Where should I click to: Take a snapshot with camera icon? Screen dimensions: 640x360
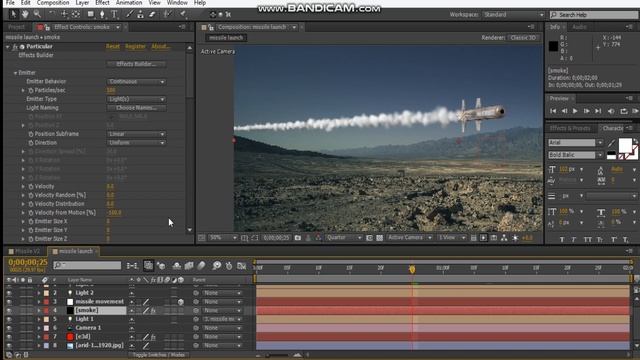[x=298, y=238]
